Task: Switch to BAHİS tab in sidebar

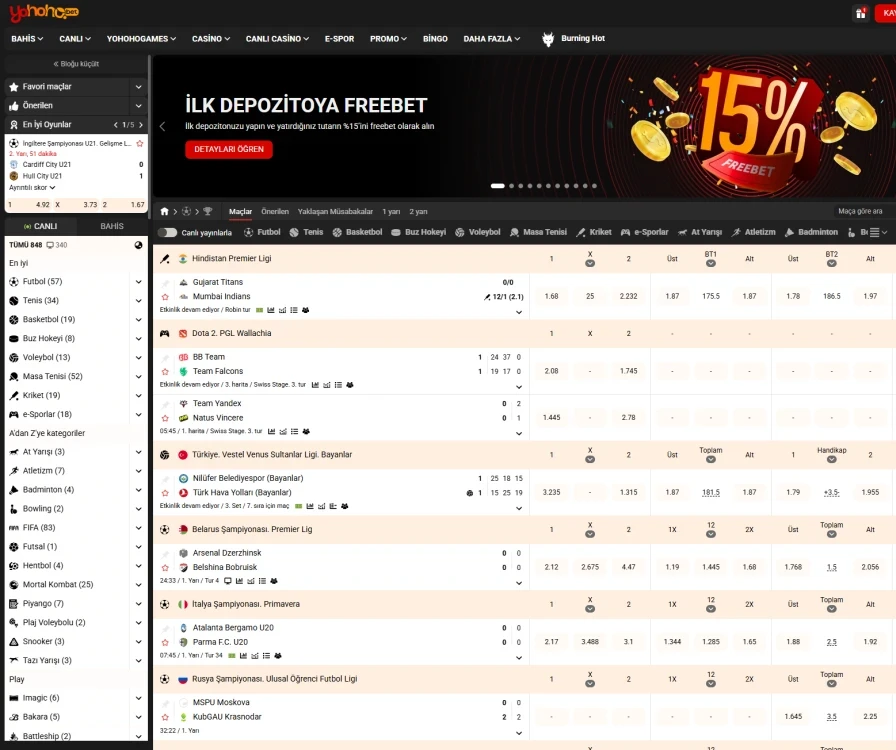Action: pos(112,226)
